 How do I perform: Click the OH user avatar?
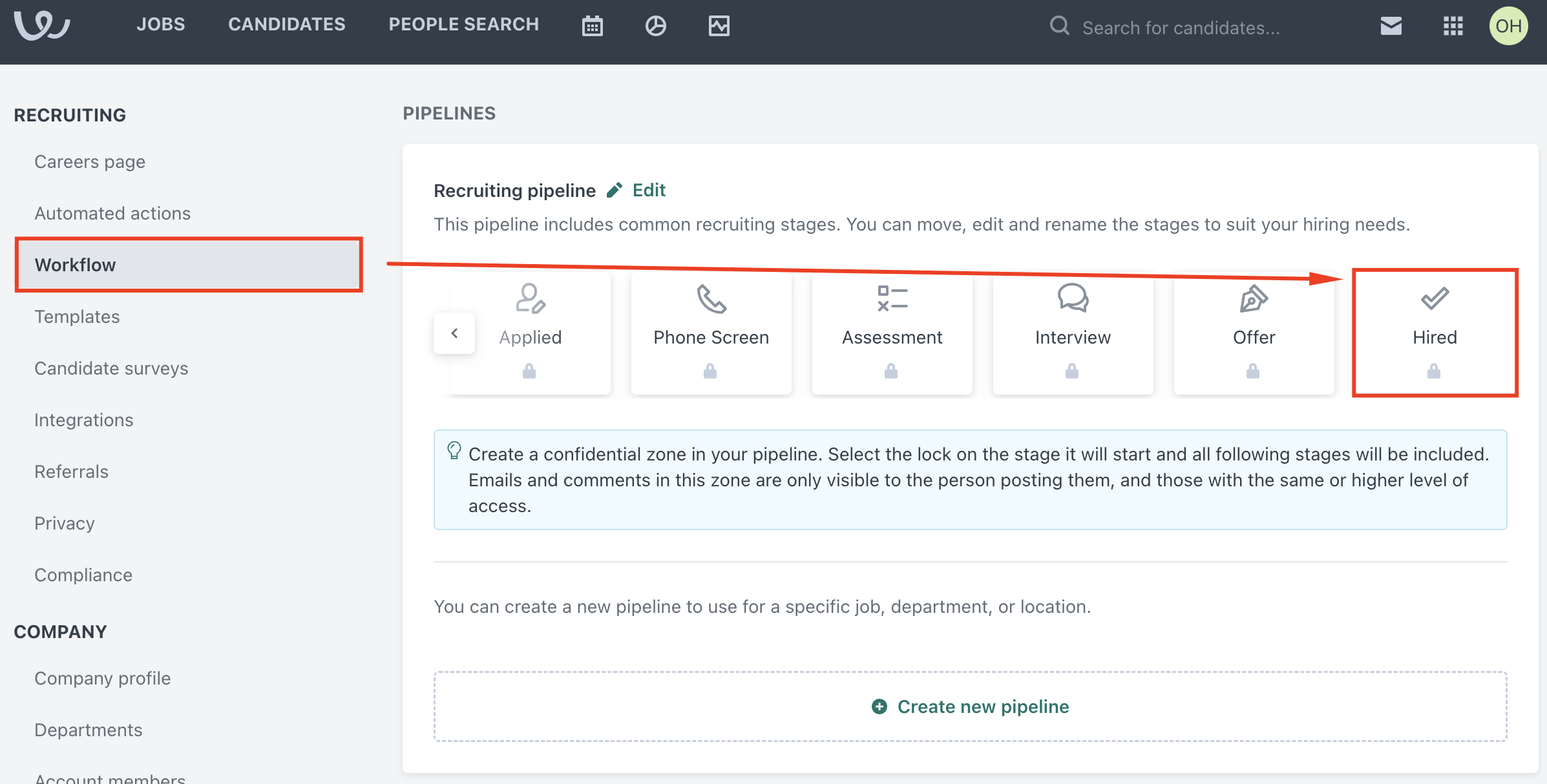point(1508,26)
